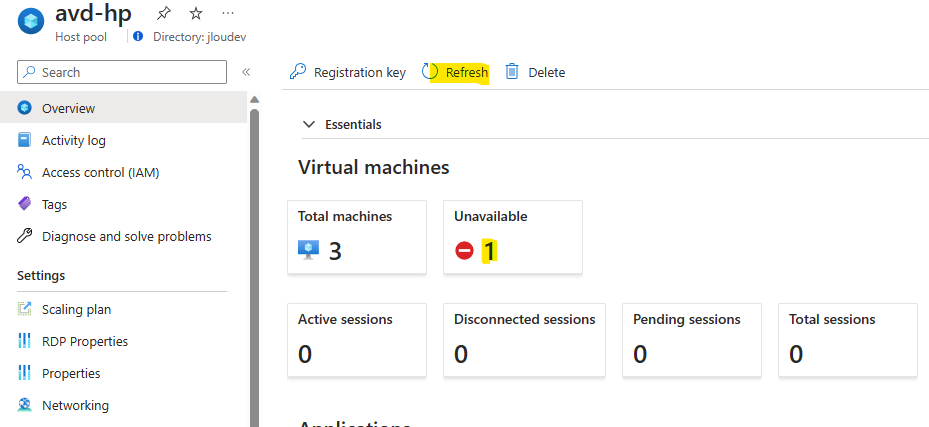
Task: Click the red Unavailable status icon
Action: 464,251
